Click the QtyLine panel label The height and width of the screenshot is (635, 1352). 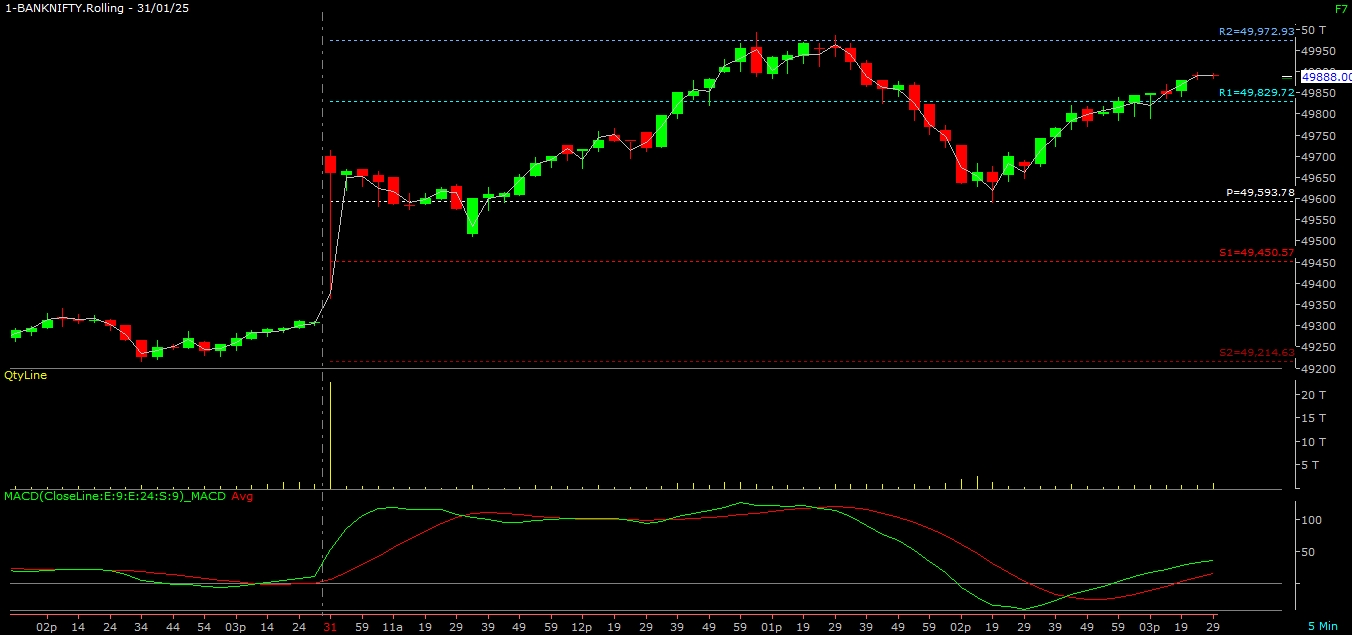(x=26, y=375)
